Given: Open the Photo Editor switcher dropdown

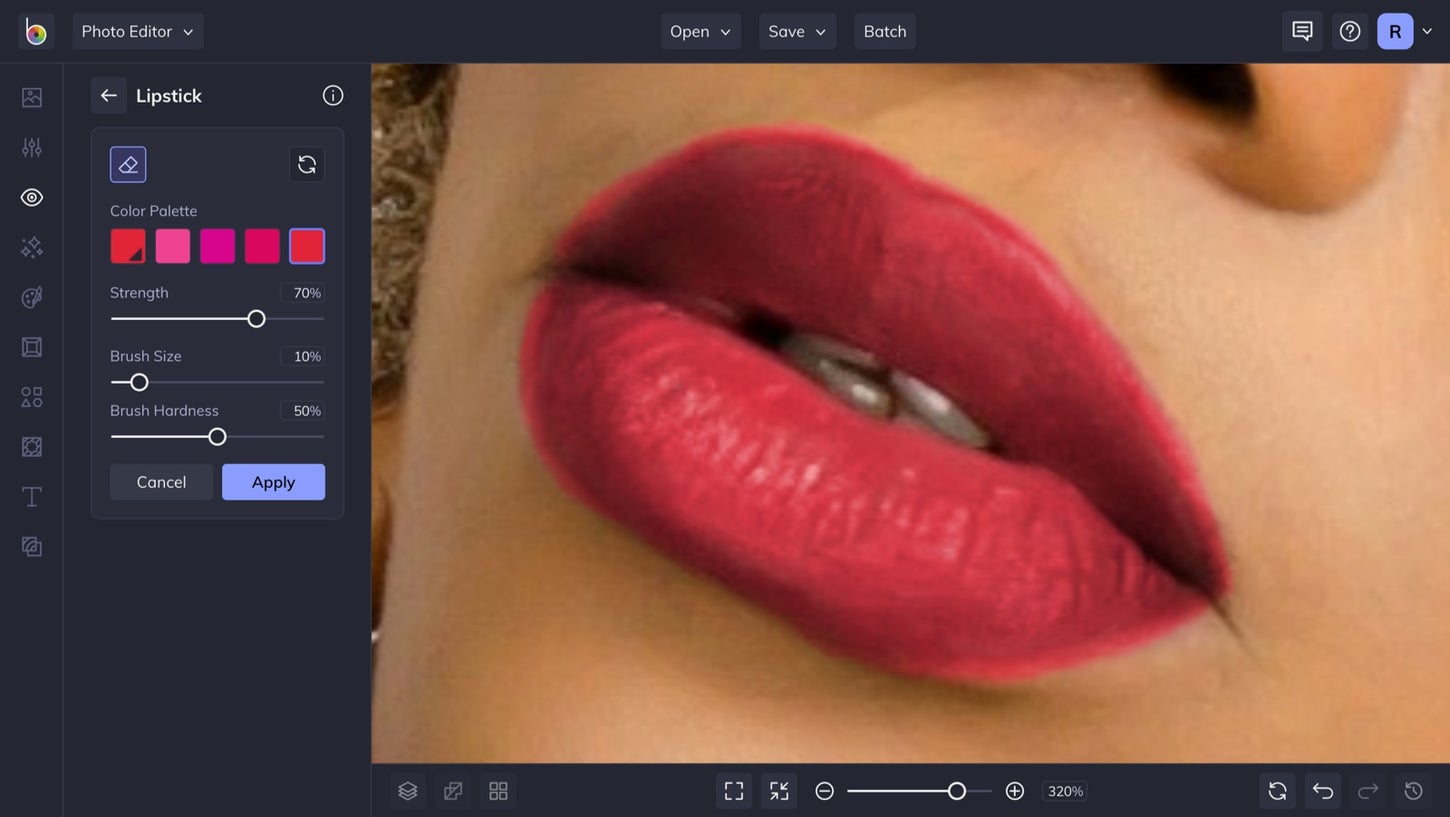Looking at the screenshot, I should click(138, 31).
